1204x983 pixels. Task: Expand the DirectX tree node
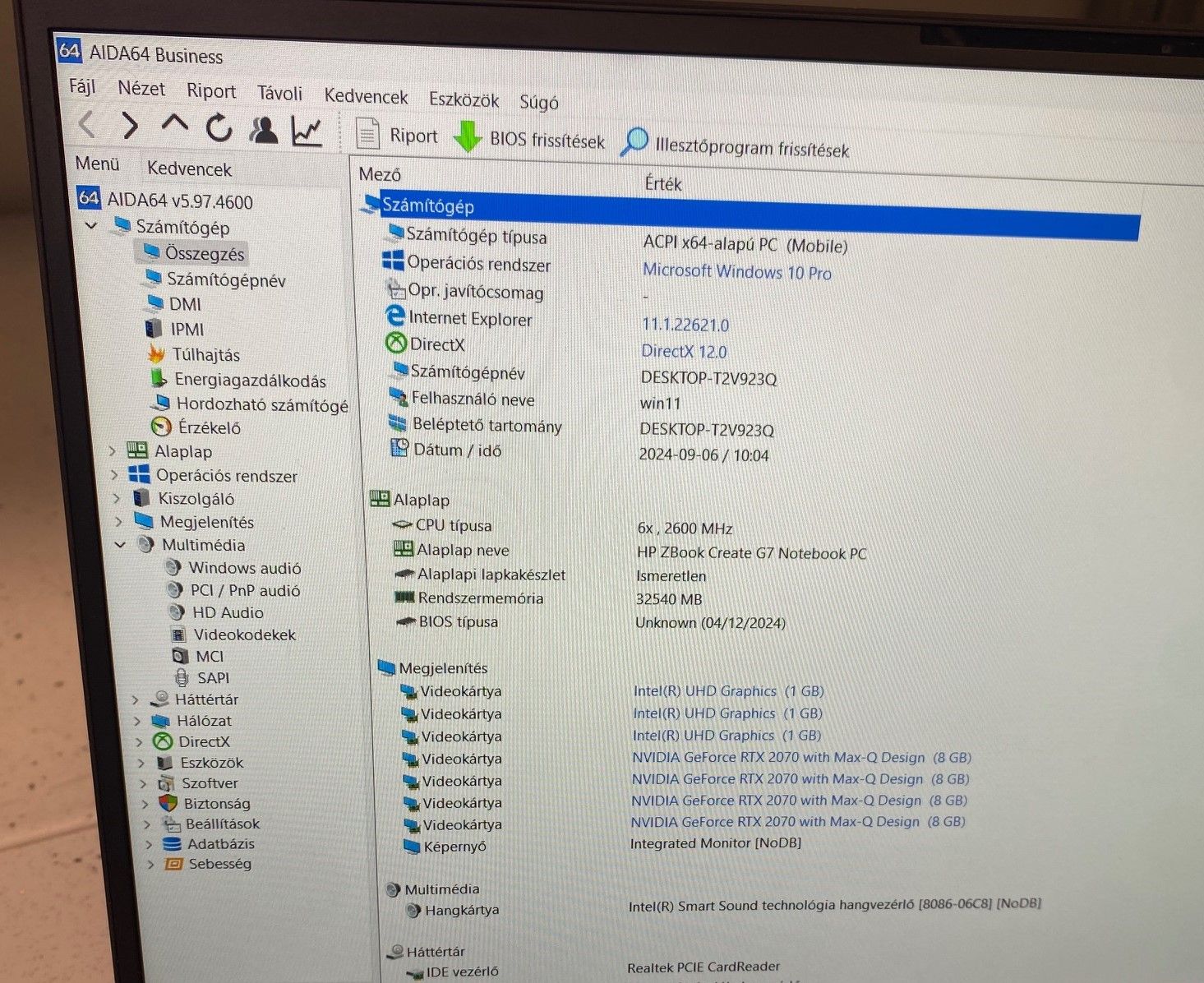tap(139, 741)
